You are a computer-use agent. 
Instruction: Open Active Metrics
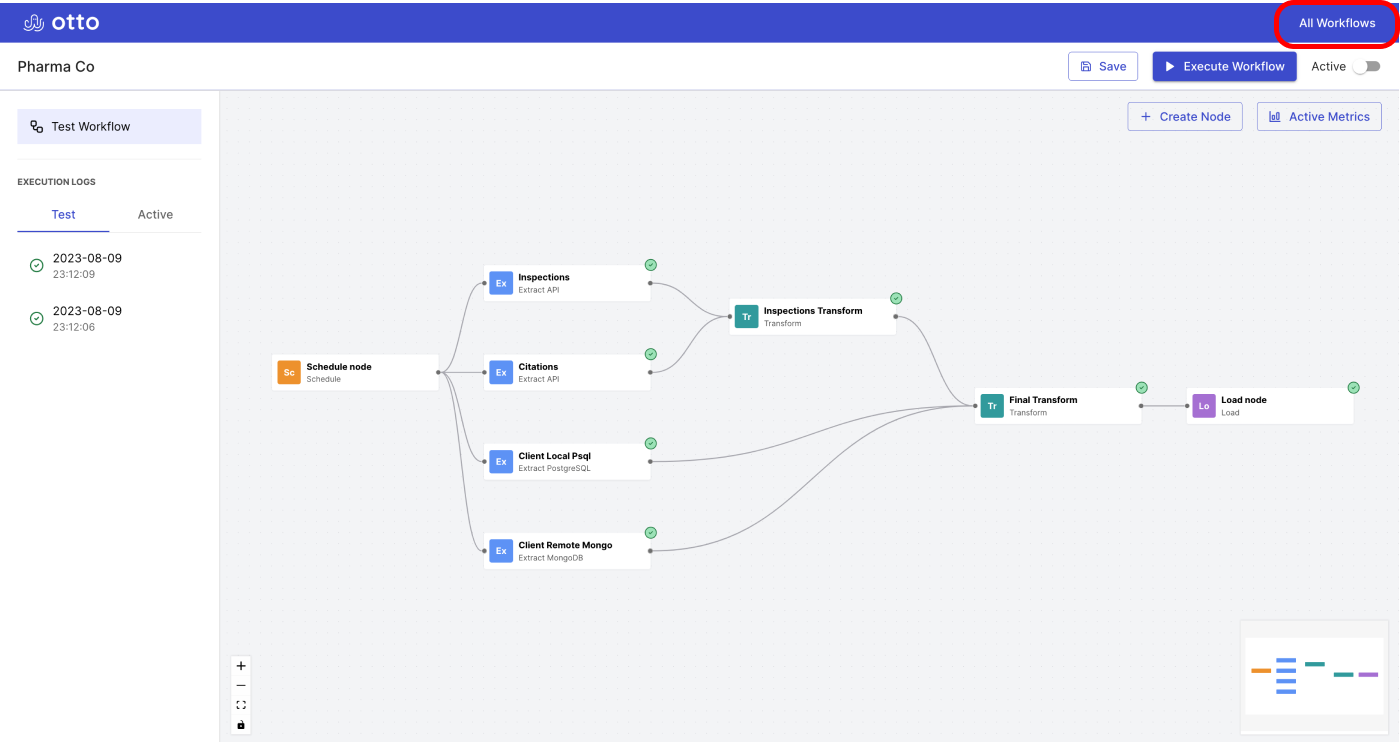[1319, 116]
